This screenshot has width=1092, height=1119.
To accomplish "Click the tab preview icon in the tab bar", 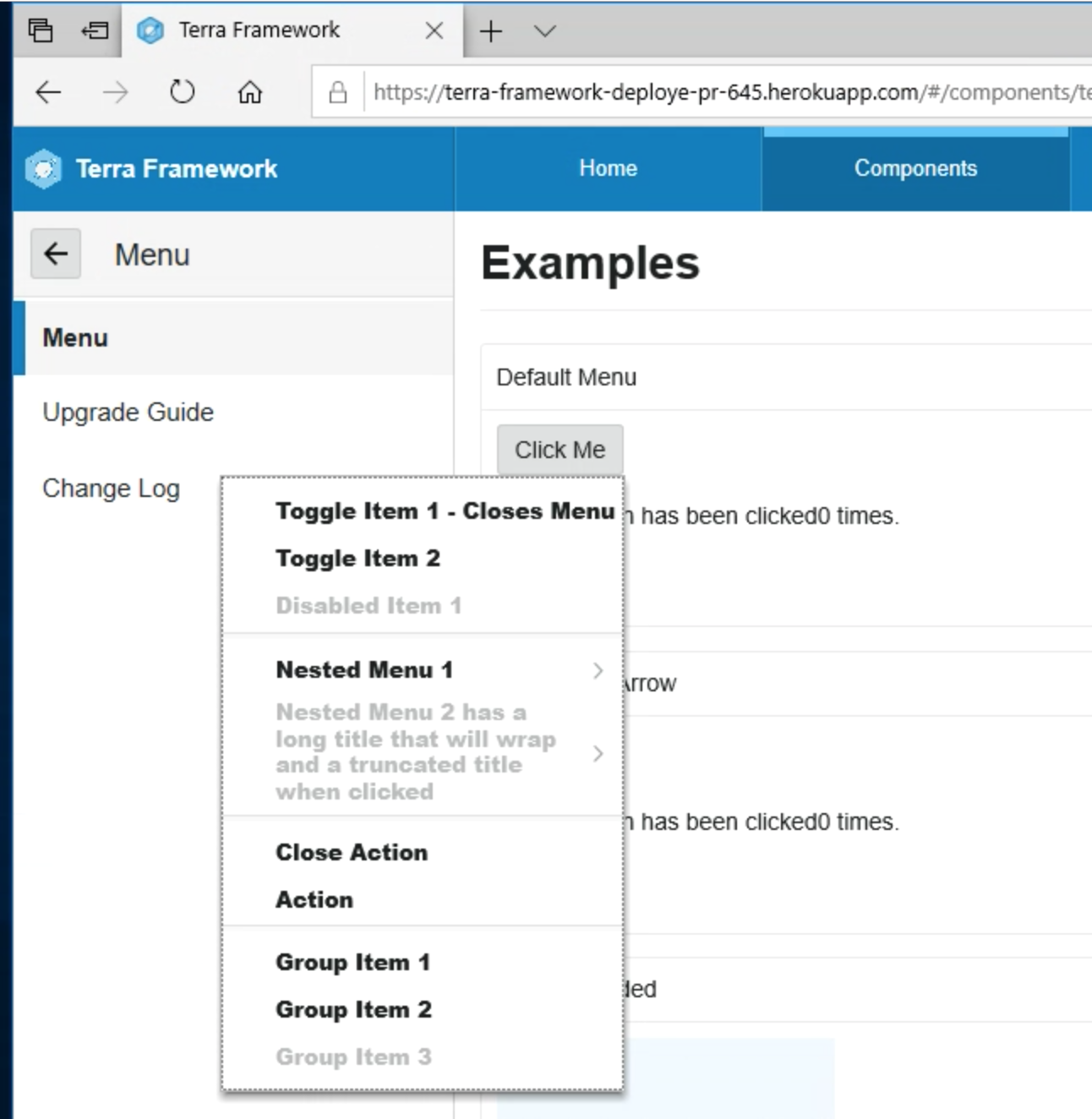I will [x=41, y=29].
